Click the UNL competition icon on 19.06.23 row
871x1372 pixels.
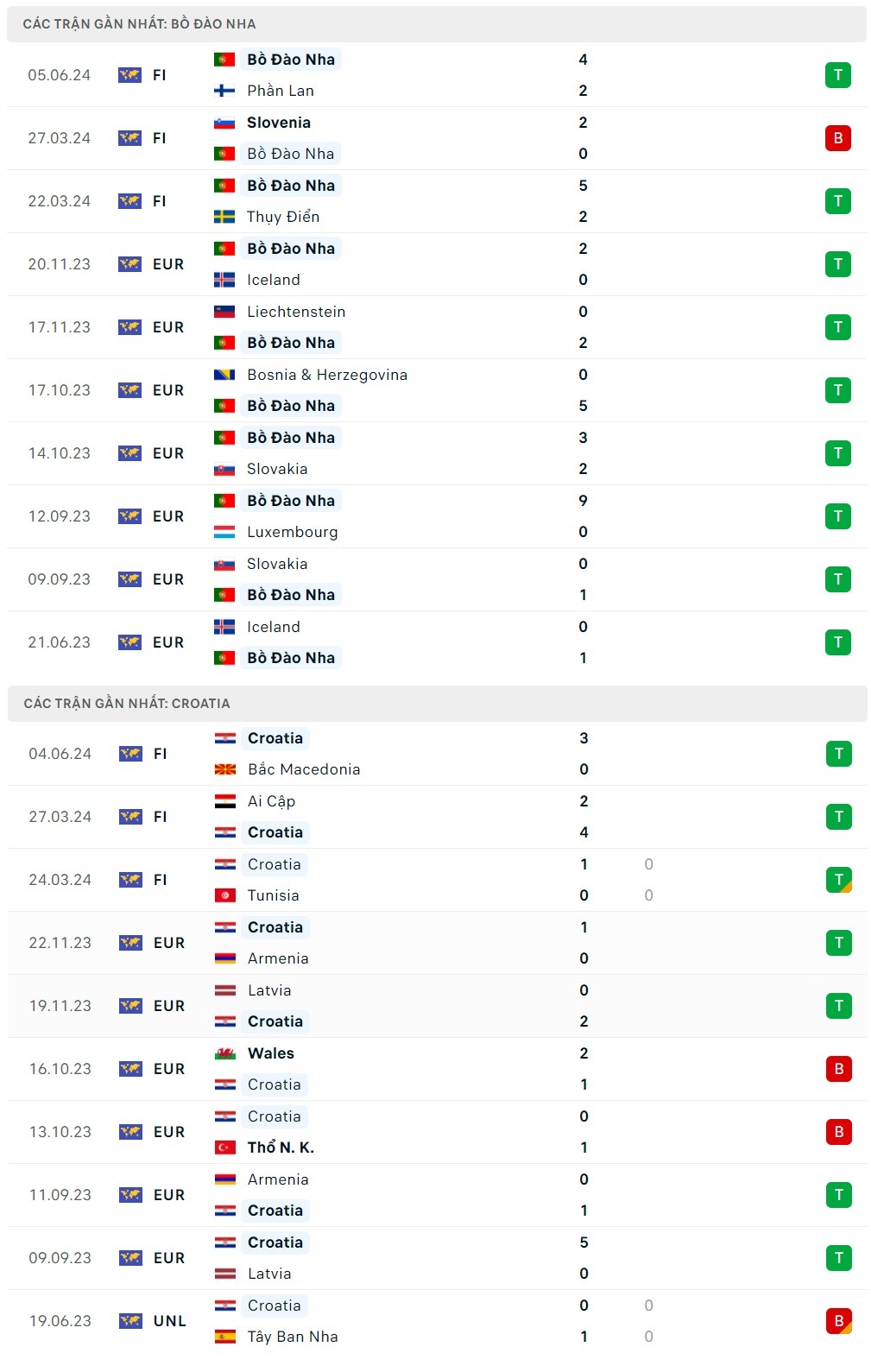tap(130, 1321)
